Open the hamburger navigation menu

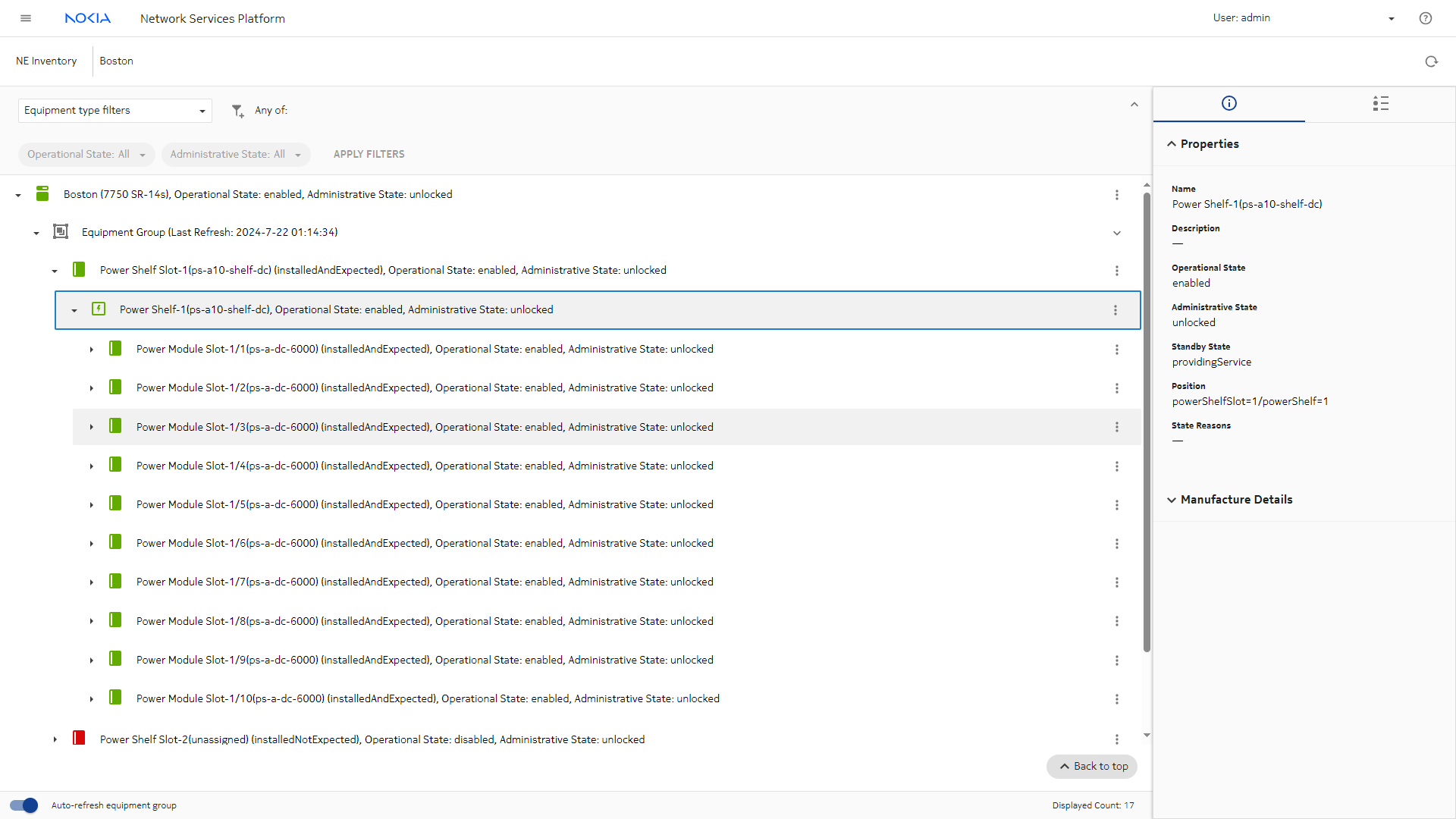26,18
